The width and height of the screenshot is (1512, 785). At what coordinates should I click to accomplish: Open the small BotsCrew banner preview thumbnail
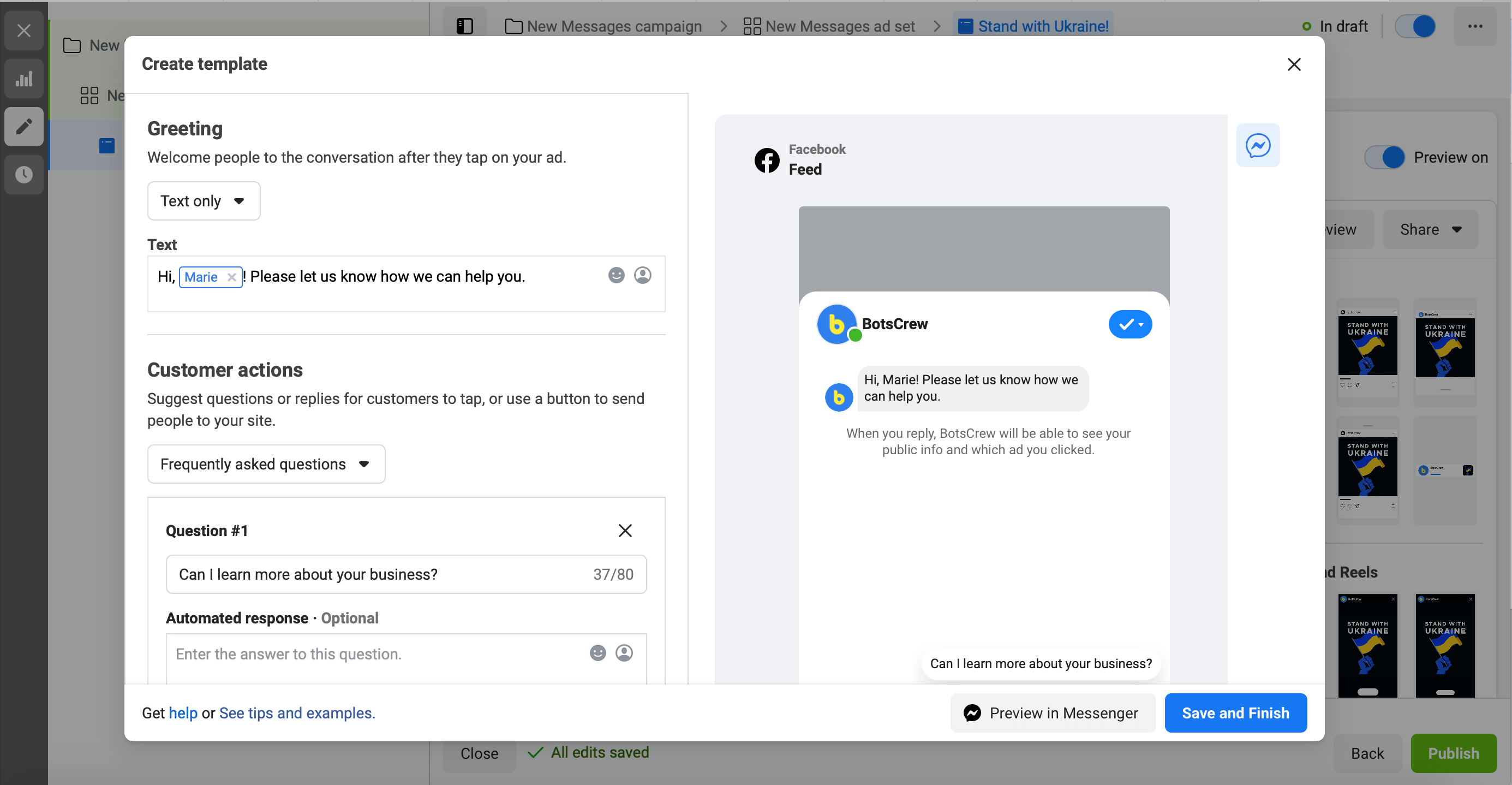[x=1444, y=469]
